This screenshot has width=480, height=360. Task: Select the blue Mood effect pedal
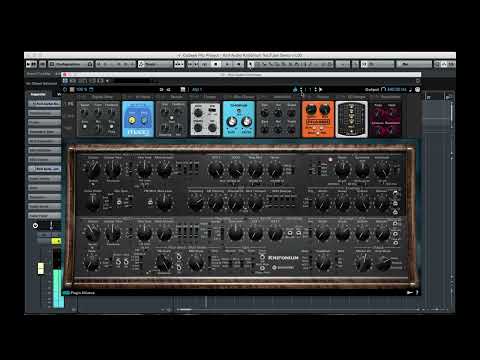tap(138, 119)
